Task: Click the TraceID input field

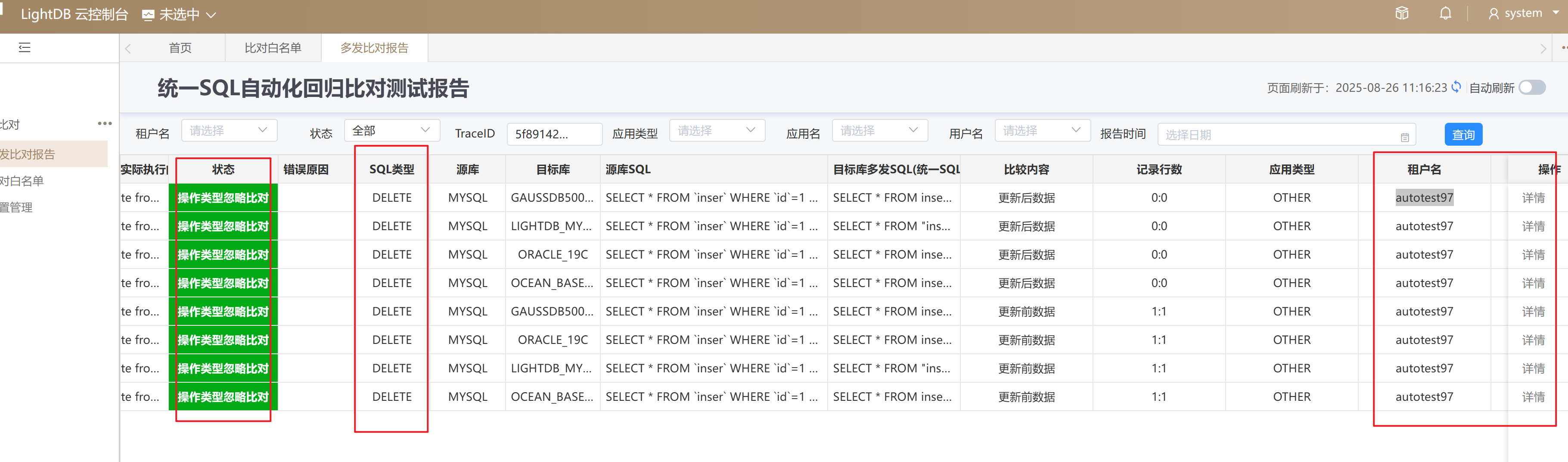Action: click(554, 134)
